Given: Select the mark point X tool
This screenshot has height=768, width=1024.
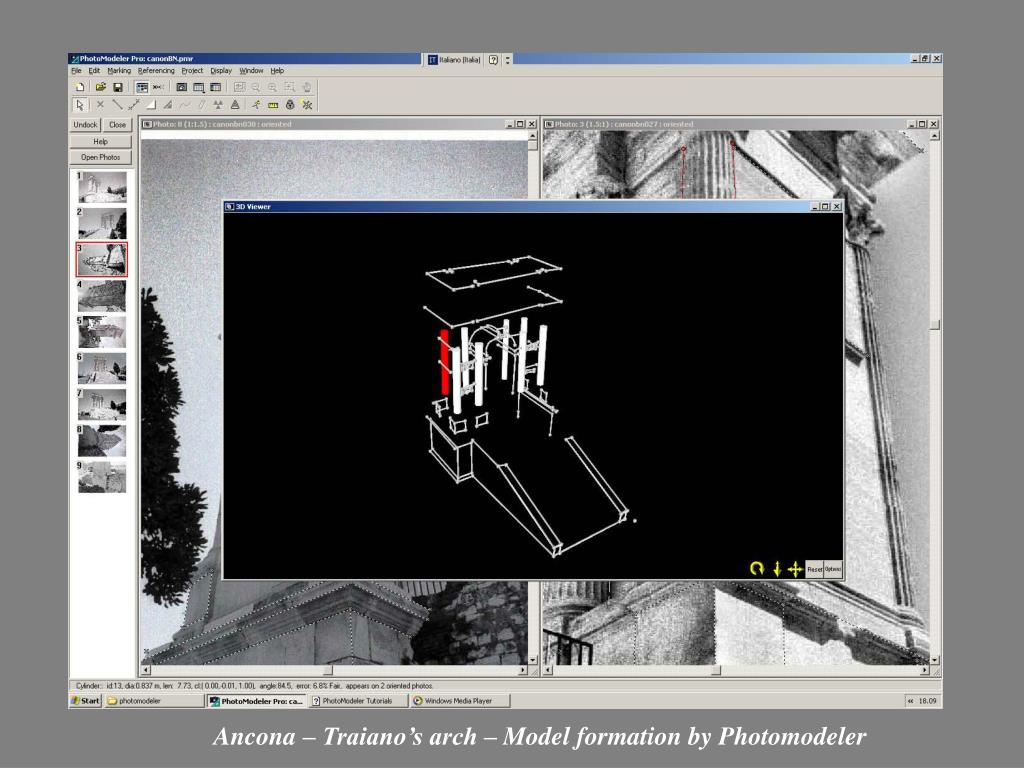Looking at the screenshot, I should point(100,104).
